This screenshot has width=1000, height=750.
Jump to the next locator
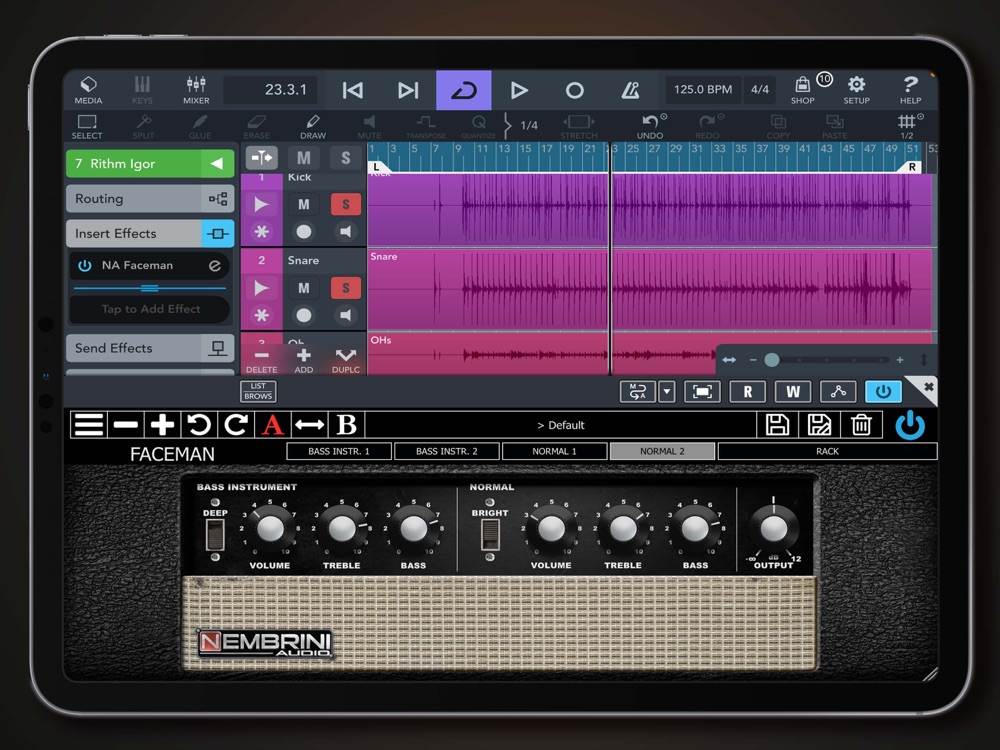[x=408, y=90]
